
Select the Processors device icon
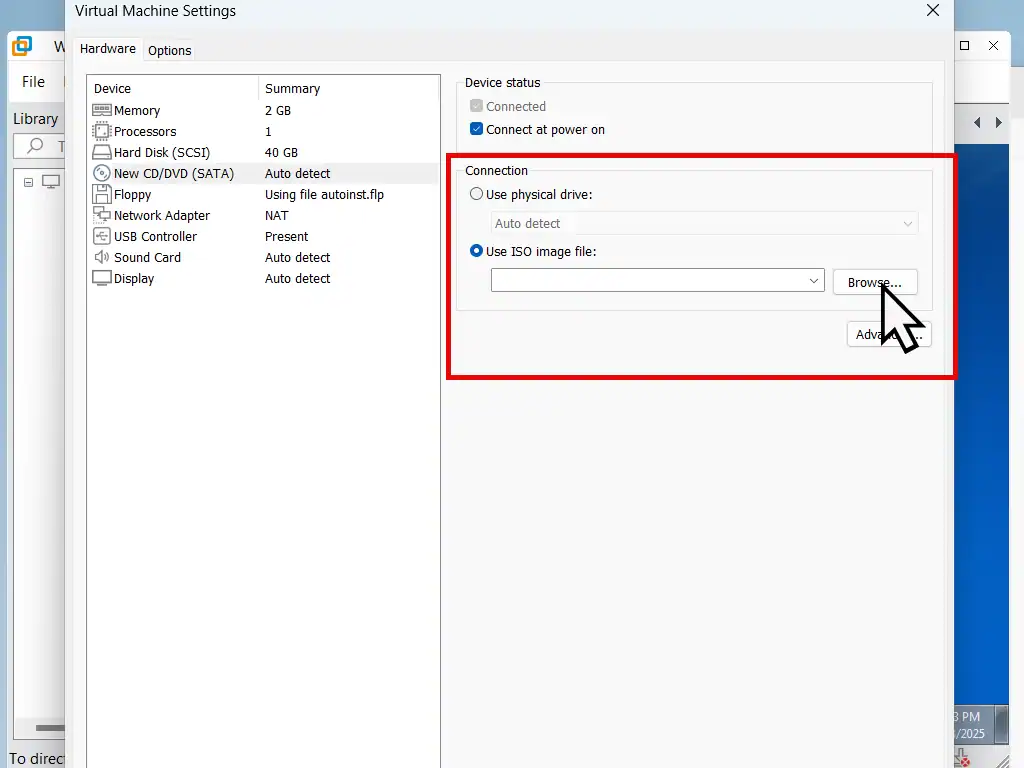point(101,131)
